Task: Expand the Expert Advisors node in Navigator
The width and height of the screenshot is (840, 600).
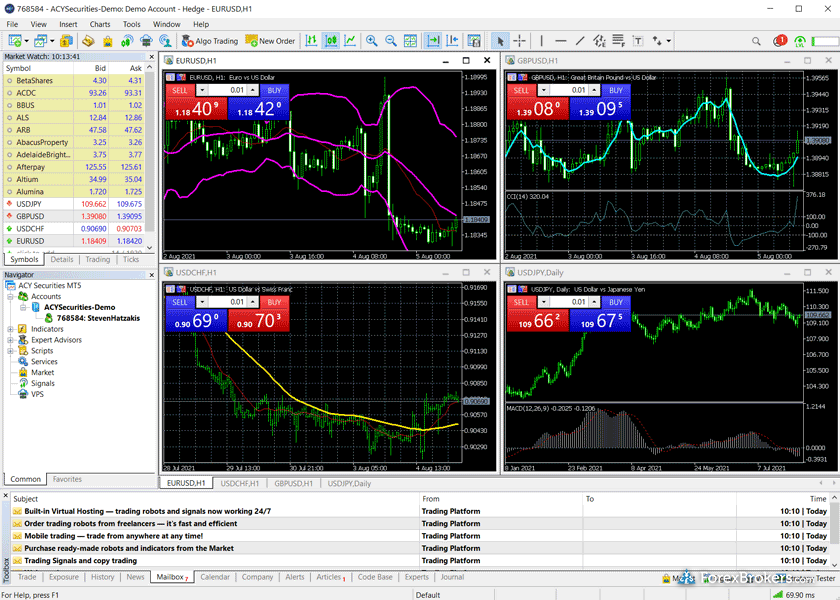Action: click(x=10, y=340)
